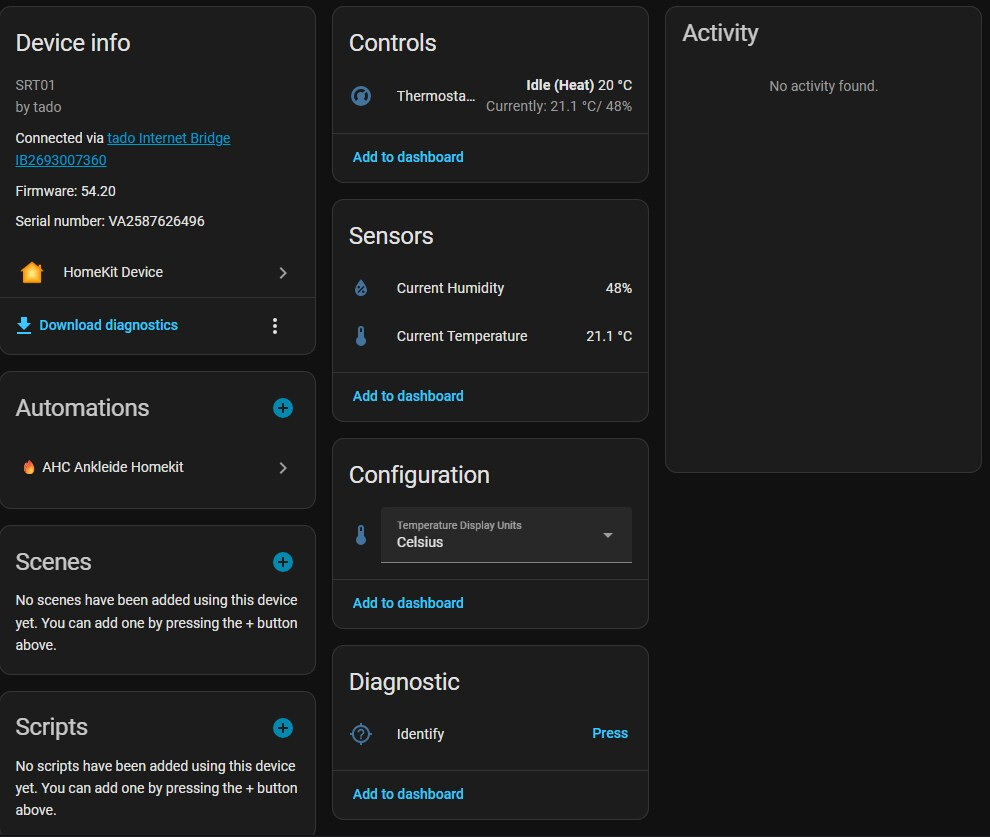Click the thermometer icon in Configuration
This screenshot has width=990, height=837.
click(x=361, y=535)
